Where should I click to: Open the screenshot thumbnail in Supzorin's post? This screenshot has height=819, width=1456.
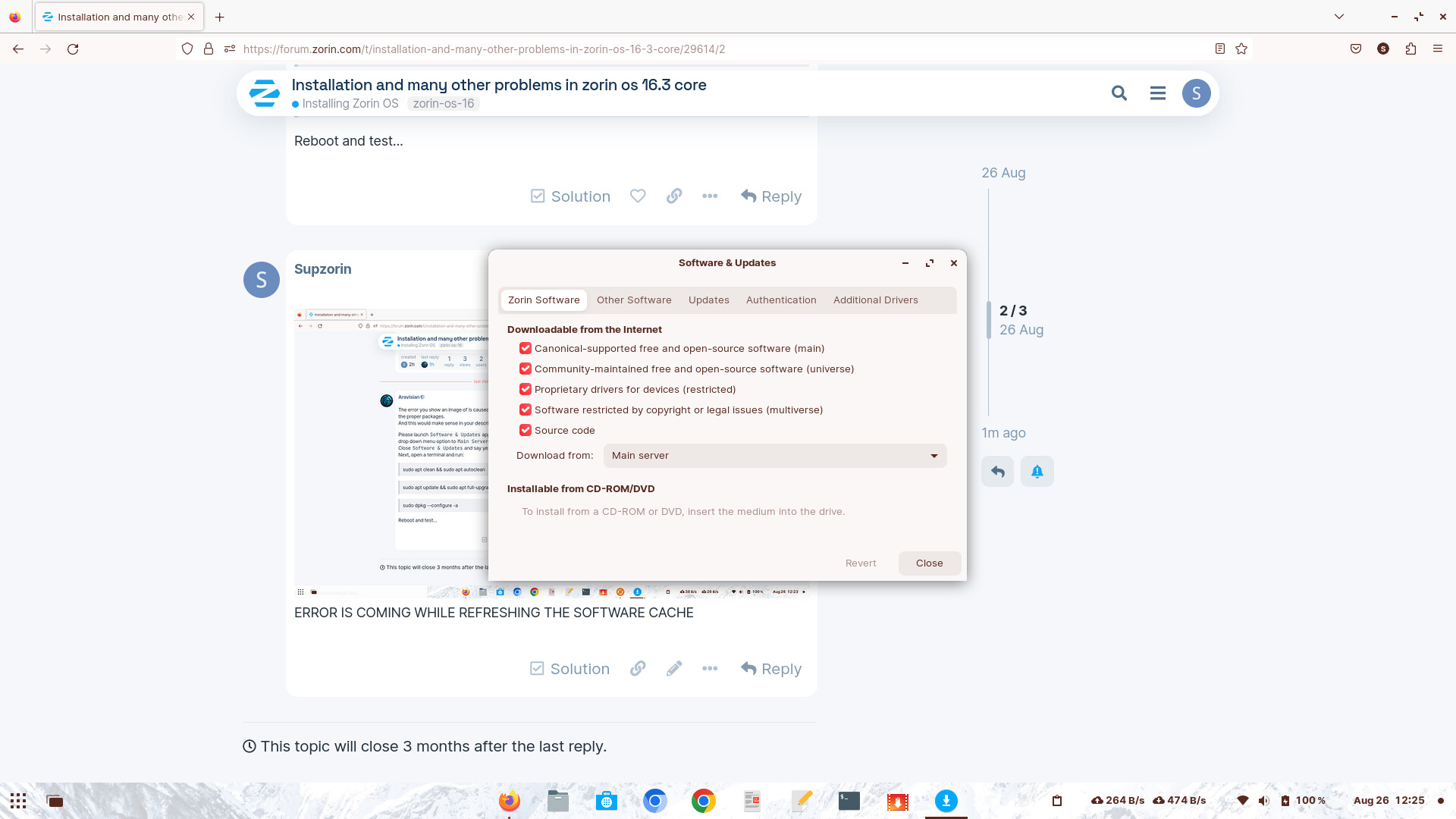click(391, 453)
